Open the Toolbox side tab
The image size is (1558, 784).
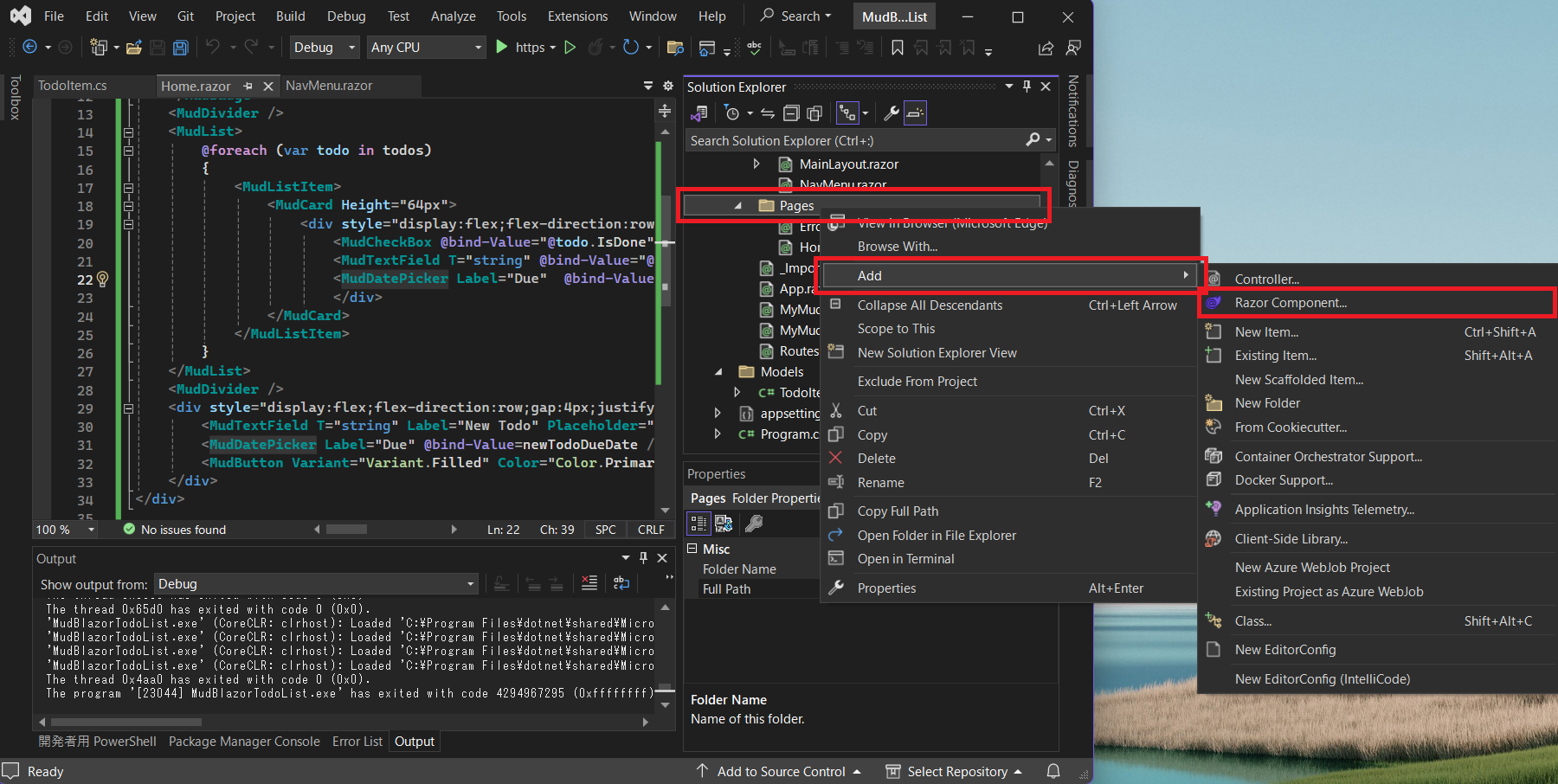click(15, 97)
